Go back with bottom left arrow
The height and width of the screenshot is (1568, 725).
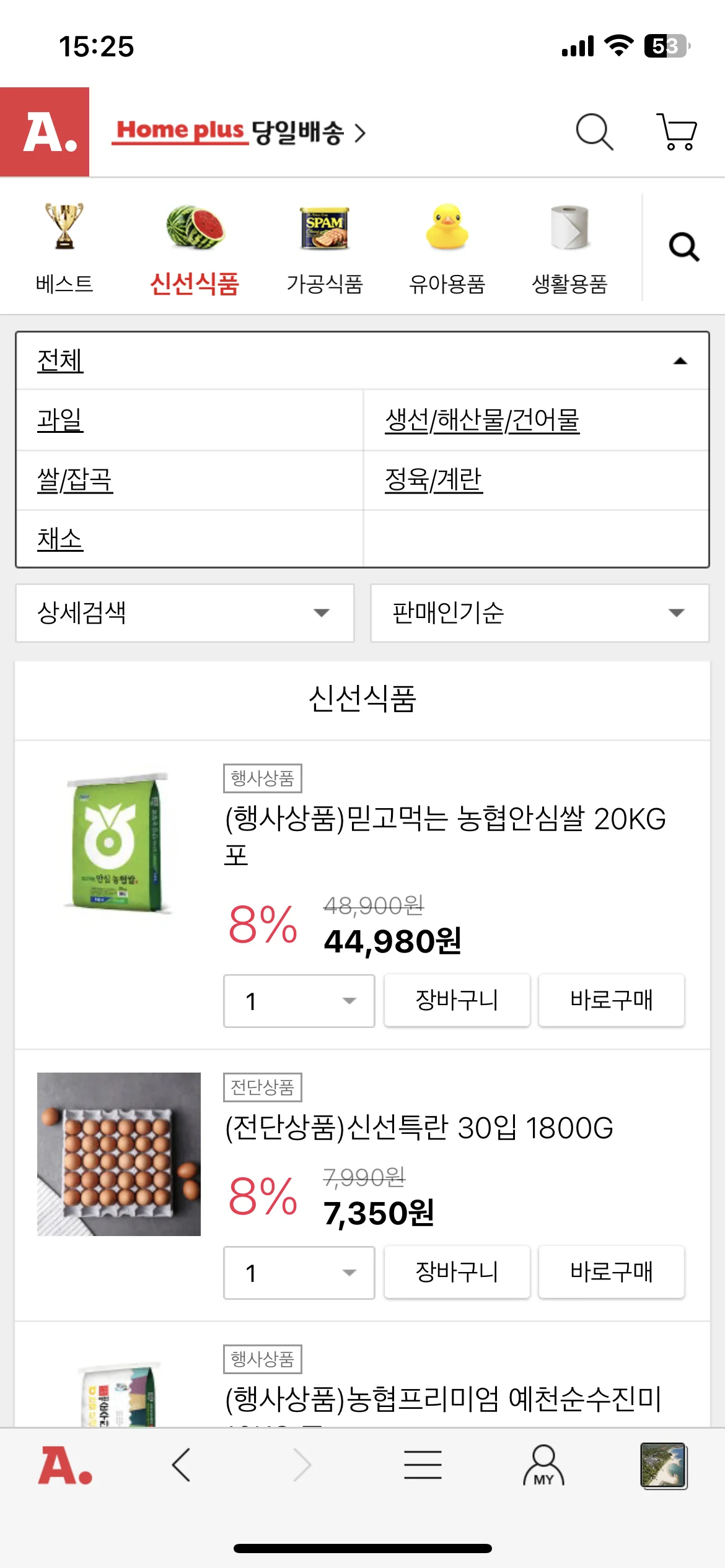pyautogui.click(x=181, y=1465)
